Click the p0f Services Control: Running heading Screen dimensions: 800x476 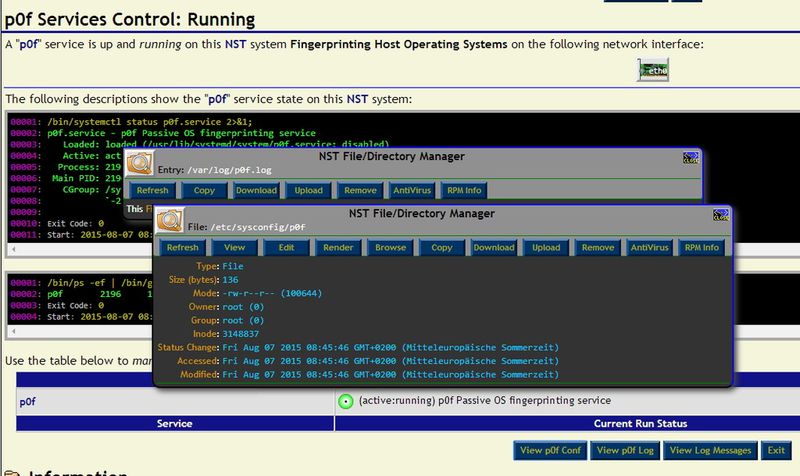coord(130,19)
